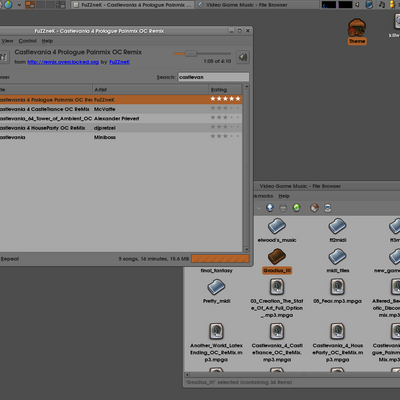Screen dimensions: 400x400
Task: Open the ff2midi folder
Action: tap(337, 226)
